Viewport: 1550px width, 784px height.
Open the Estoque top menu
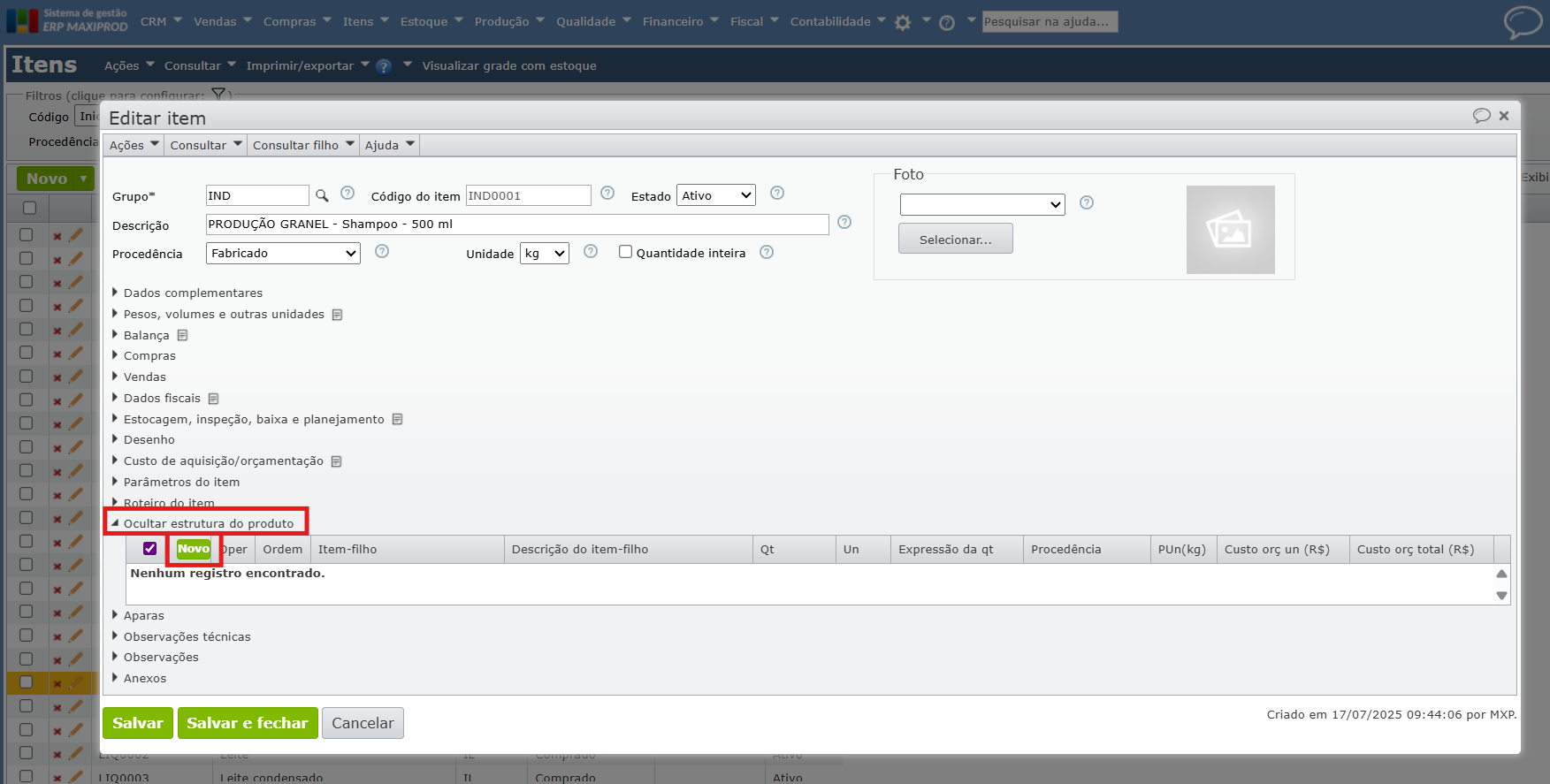point(431,21)
